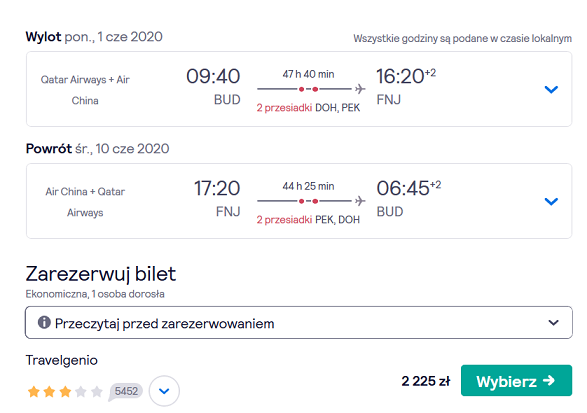This screenshot has width=587, height=413.
Task: Click third star of Travelgenio rating
Action: coord(65,392)
